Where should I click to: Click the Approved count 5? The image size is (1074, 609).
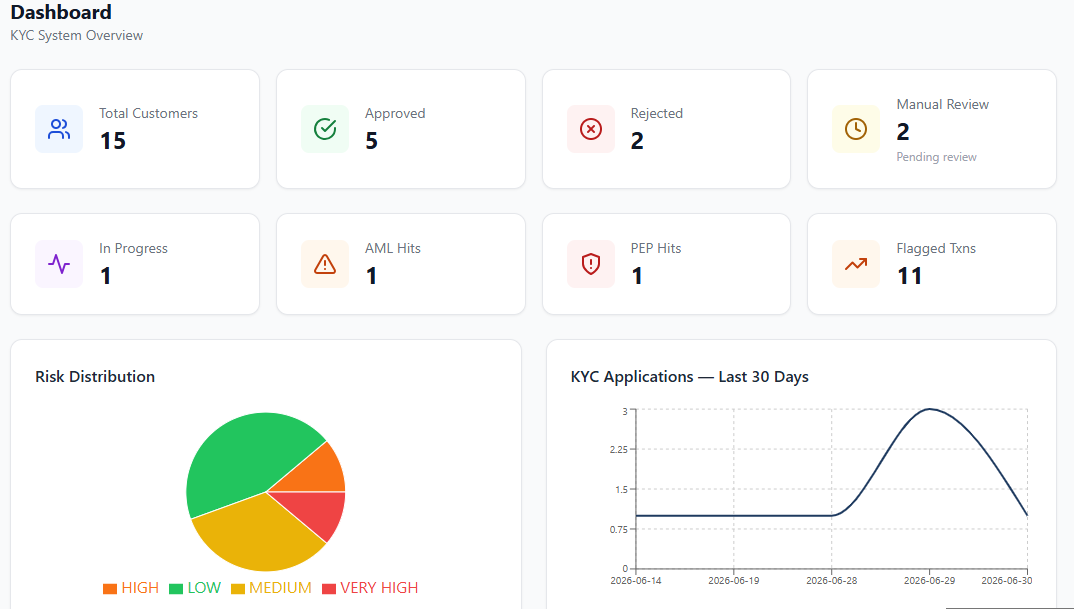pos(371,141)
